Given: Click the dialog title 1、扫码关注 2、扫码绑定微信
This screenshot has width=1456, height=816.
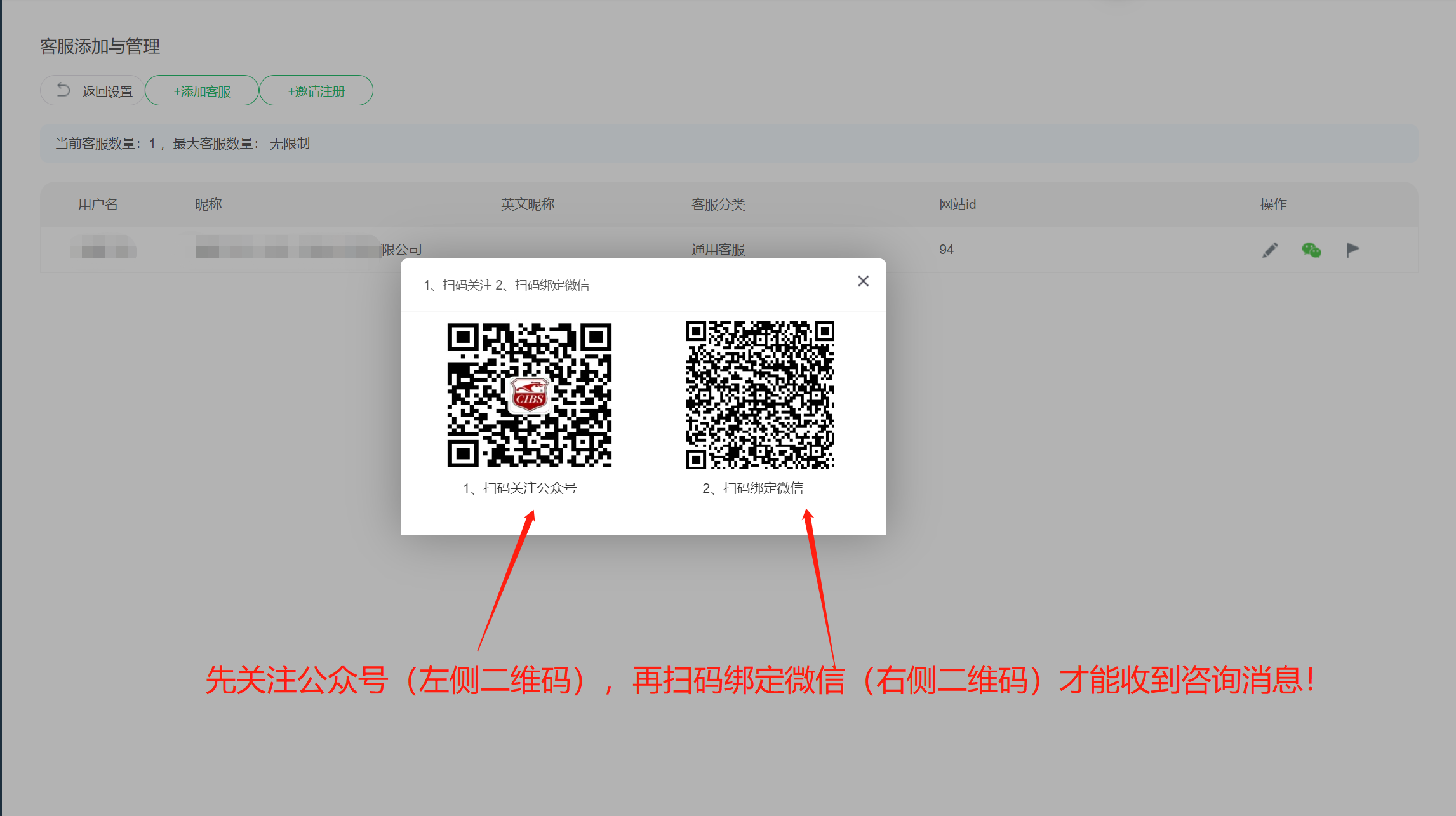Looking at the screenshot, I should click(506, 285).
